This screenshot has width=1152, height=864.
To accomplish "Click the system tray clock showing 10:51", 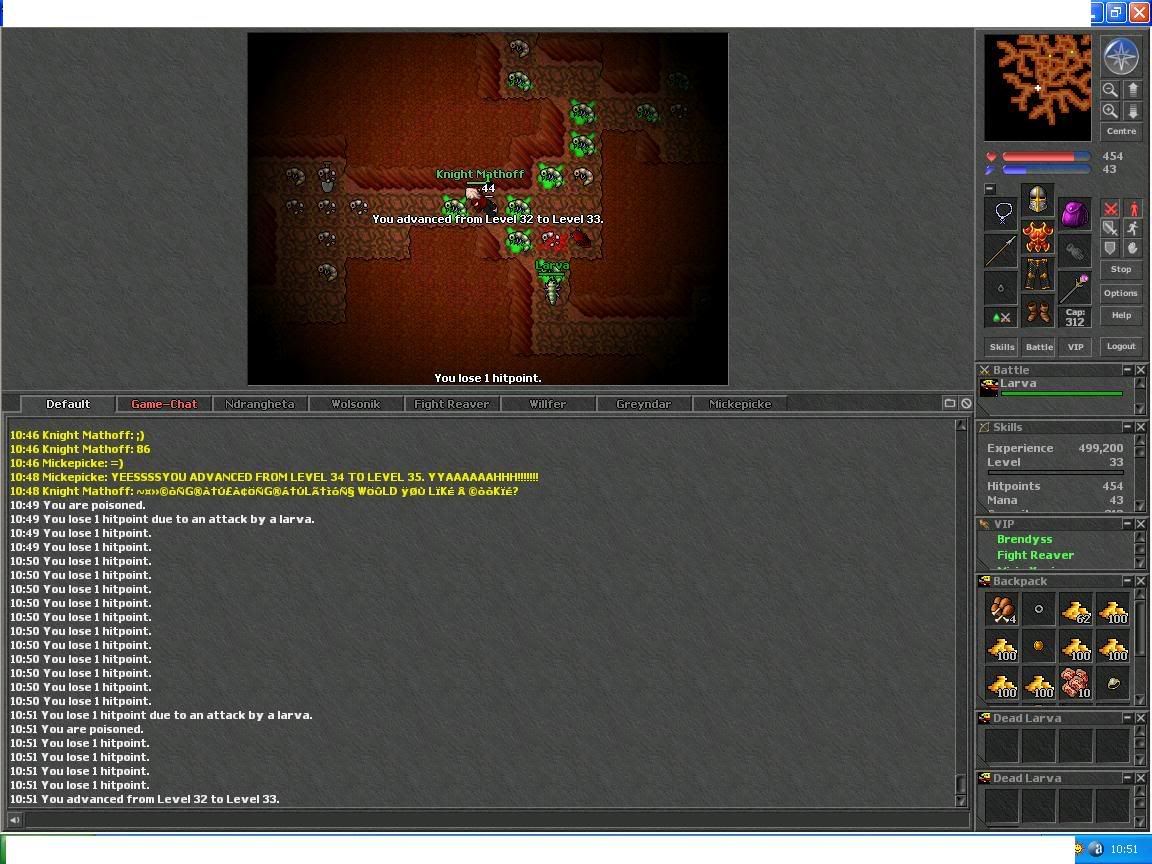I will [1124, 849].
